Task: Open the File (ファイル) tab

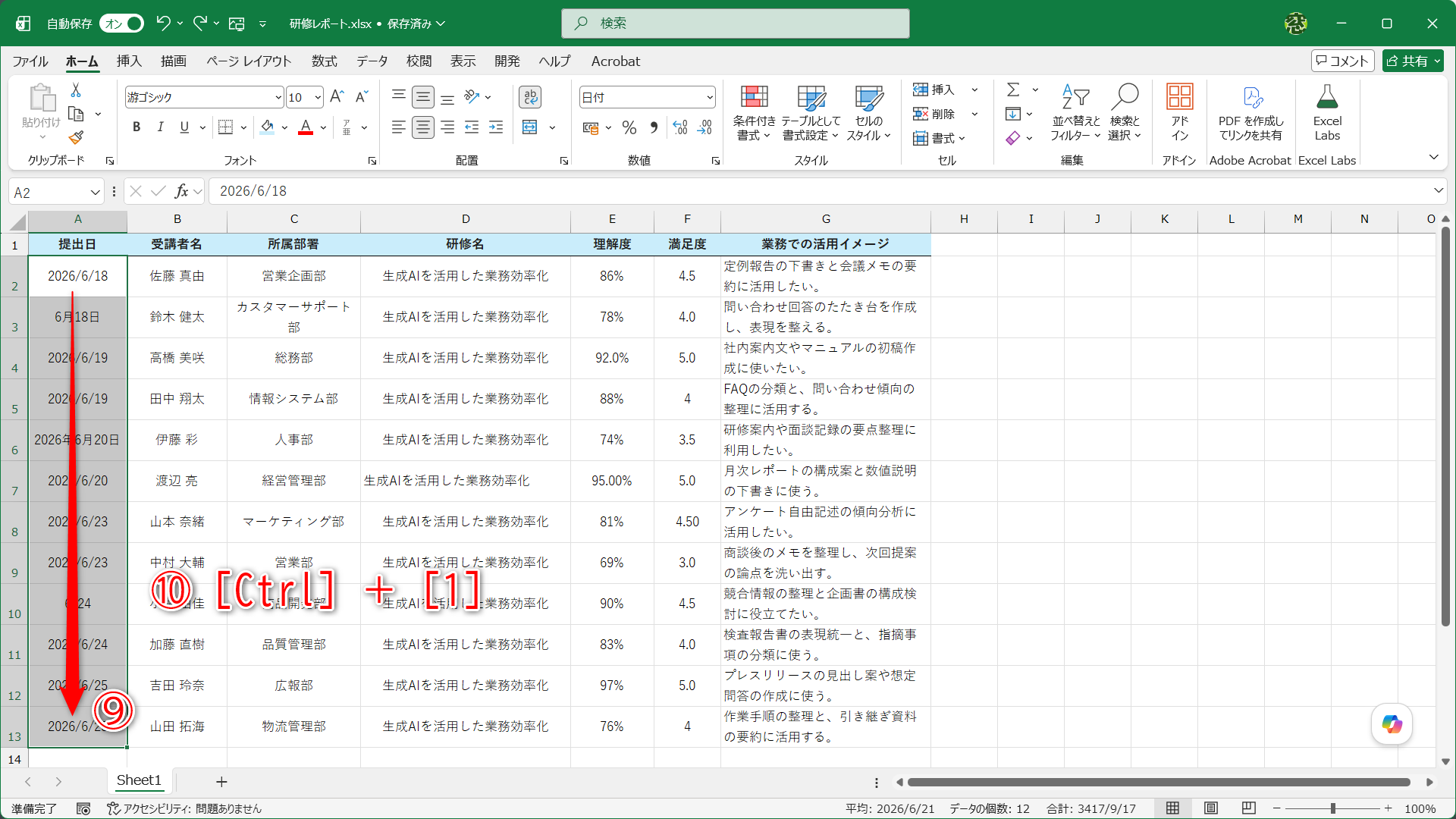Action: (x=30, y=61)
